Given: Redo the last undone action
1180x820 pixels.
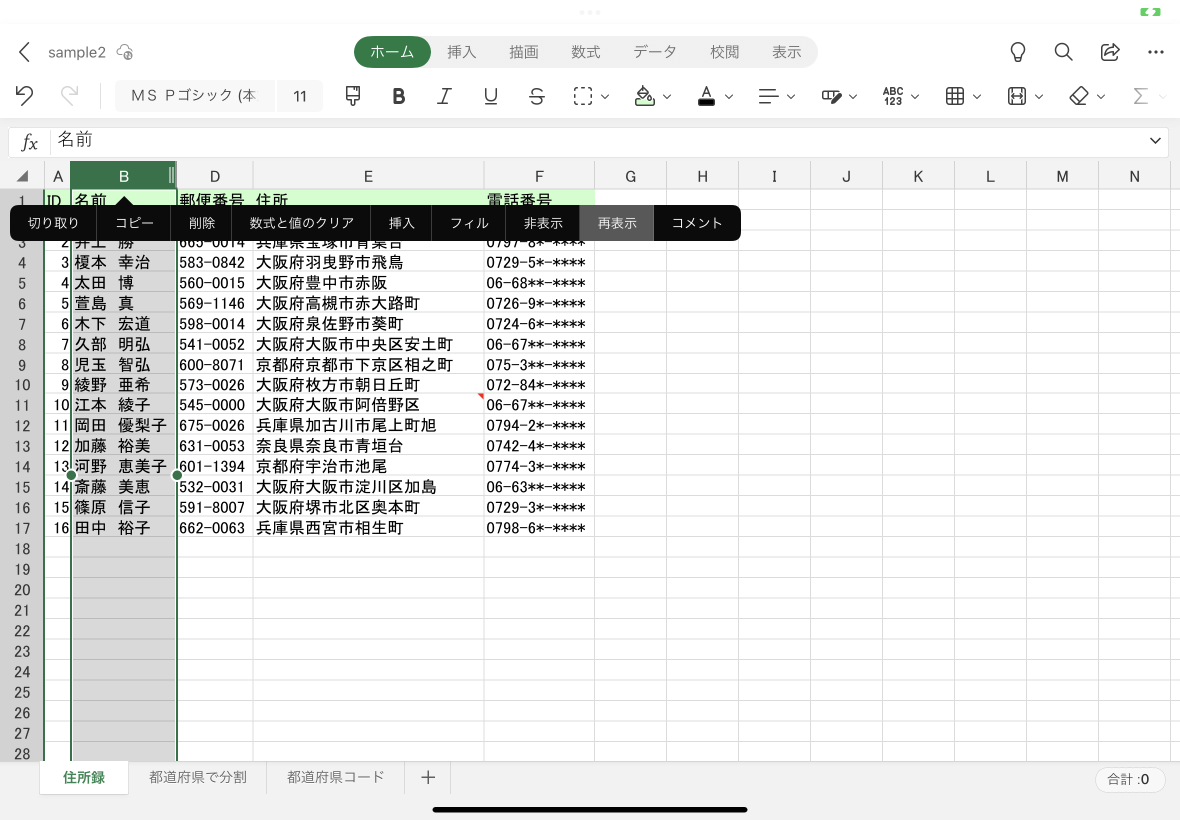Looking at the screenshot, I should pos(69,96).
